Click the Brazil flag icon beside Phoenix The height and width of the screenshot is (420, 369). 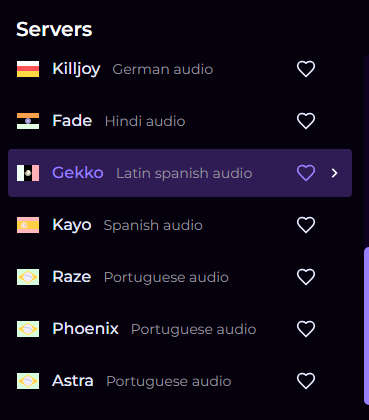(28, 329)
